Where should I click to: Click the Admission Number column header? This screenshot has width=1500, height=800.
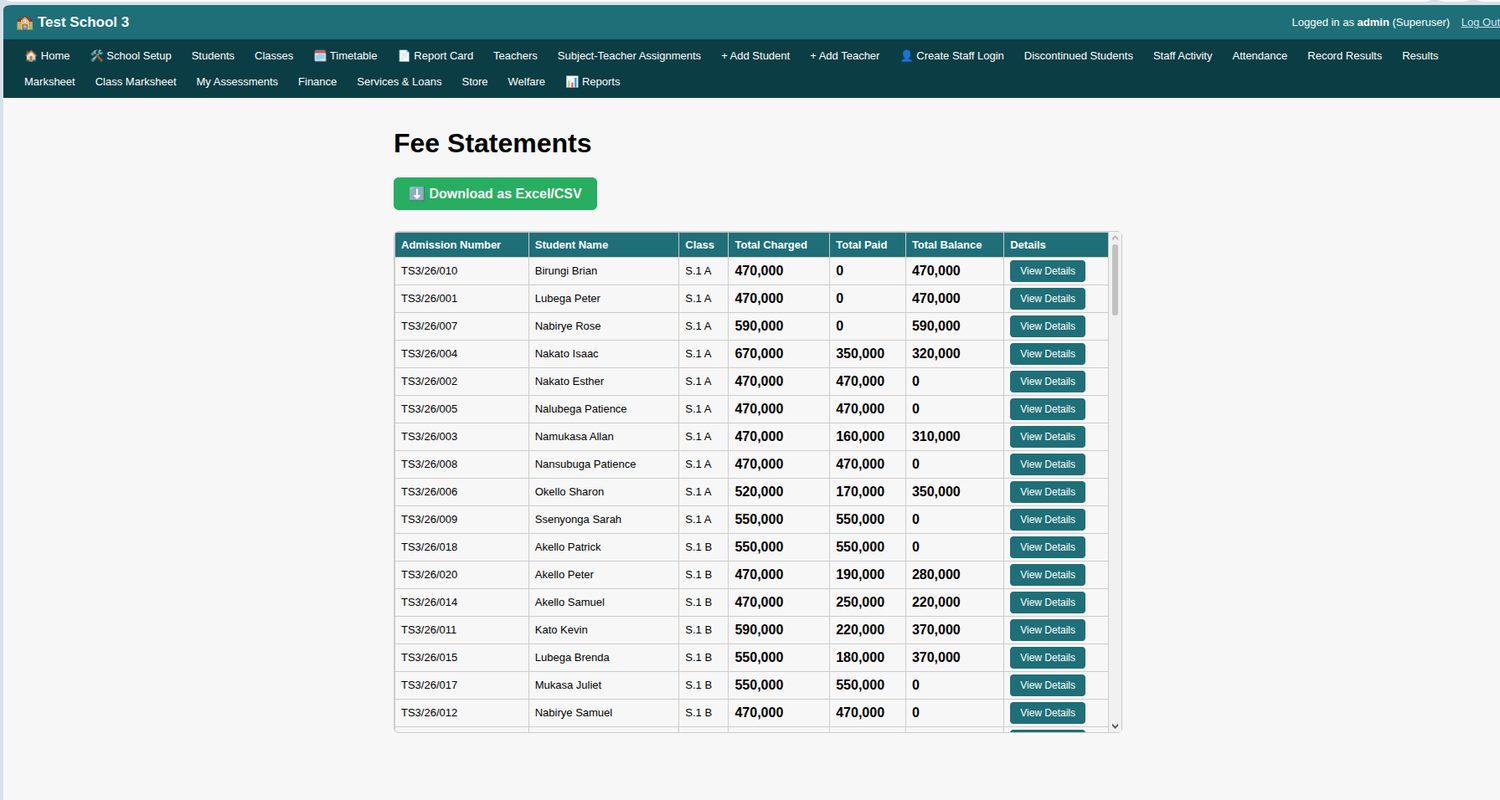(x=461, y=245)
